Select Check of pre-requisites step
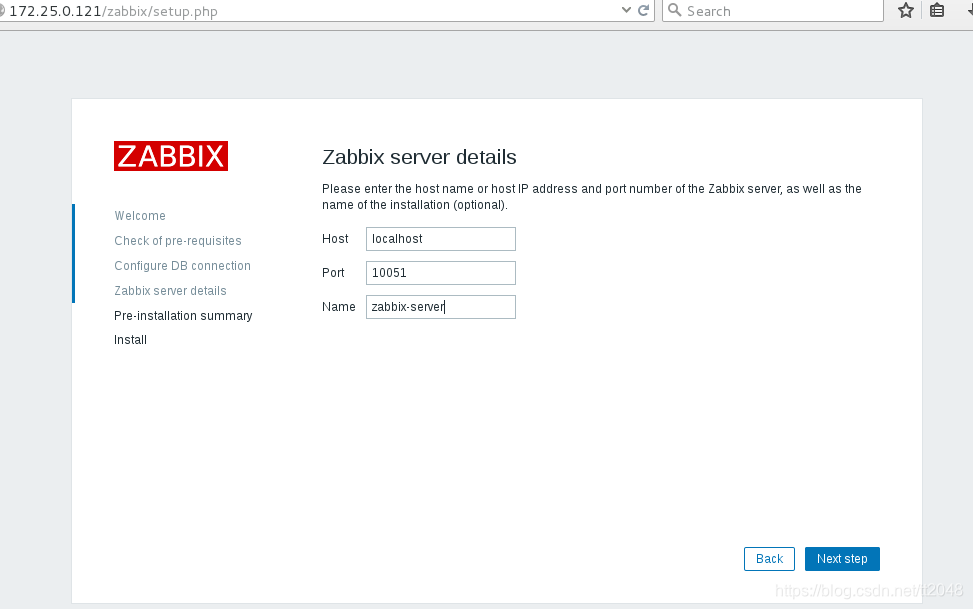 tap(177, 241)
